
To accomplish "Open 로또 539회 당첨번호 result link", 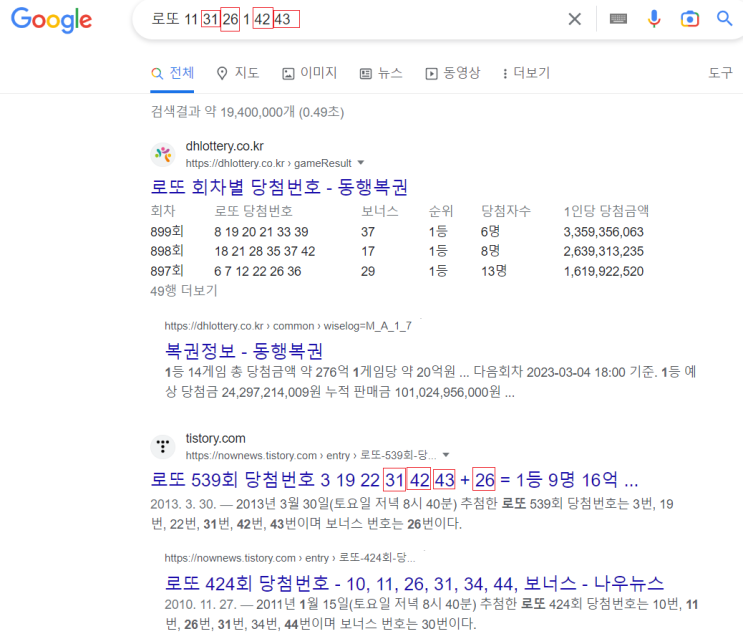I will 394,480.
